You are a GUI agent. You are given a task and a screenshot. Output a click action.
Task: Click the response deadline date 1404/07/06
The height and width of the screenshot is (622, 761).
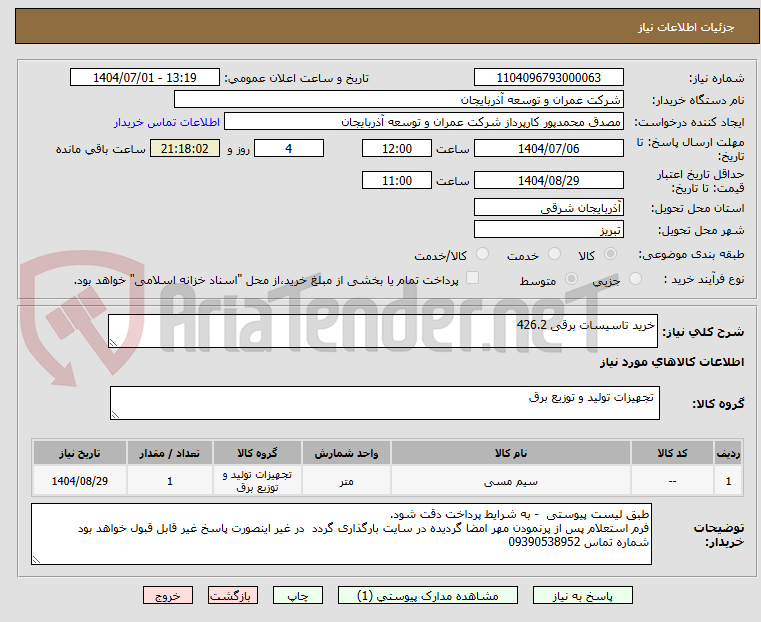point(548,148)
